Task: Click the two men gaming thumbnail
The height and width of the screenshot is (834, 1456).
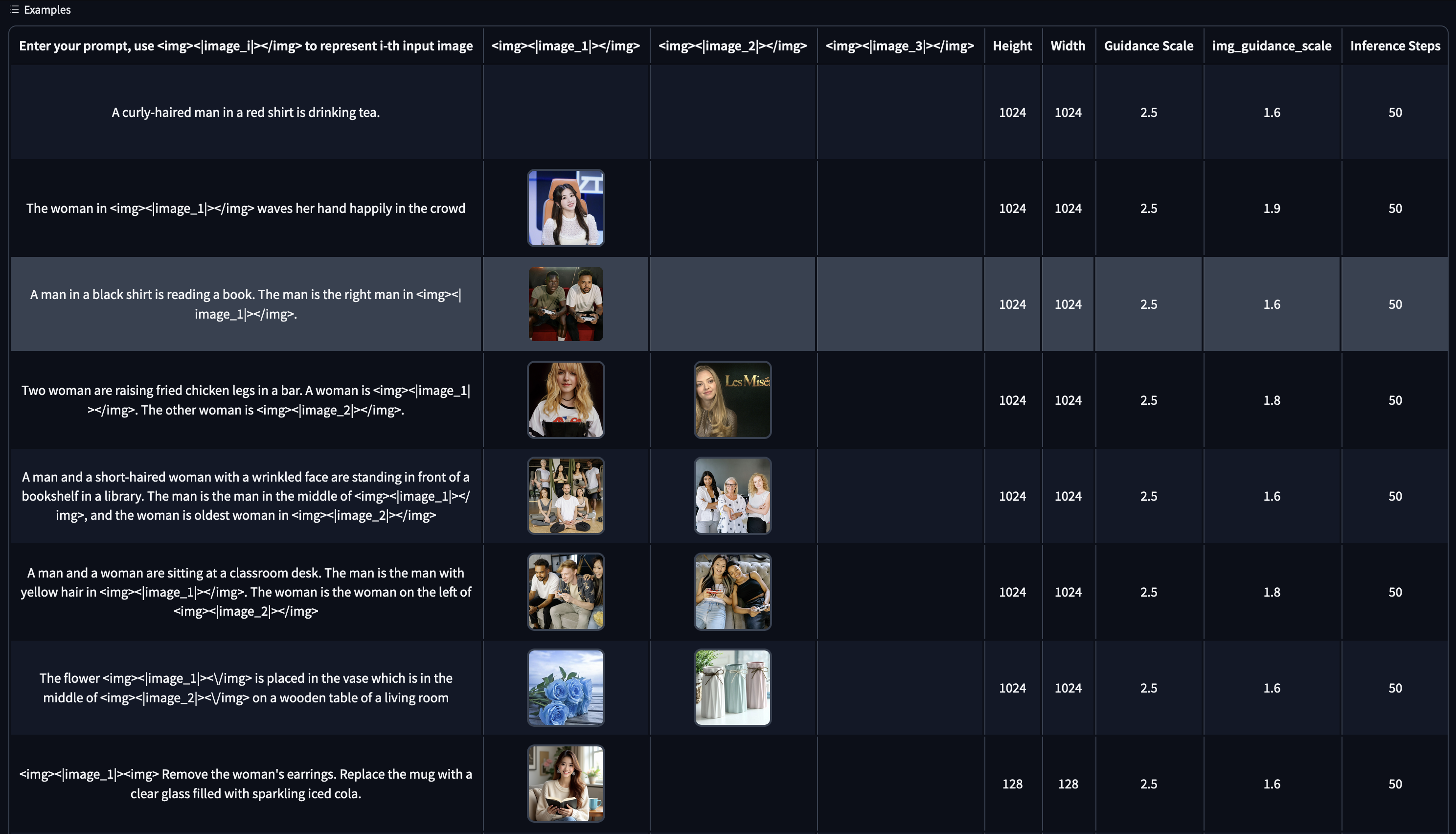Action: click(x=565, y=304)
